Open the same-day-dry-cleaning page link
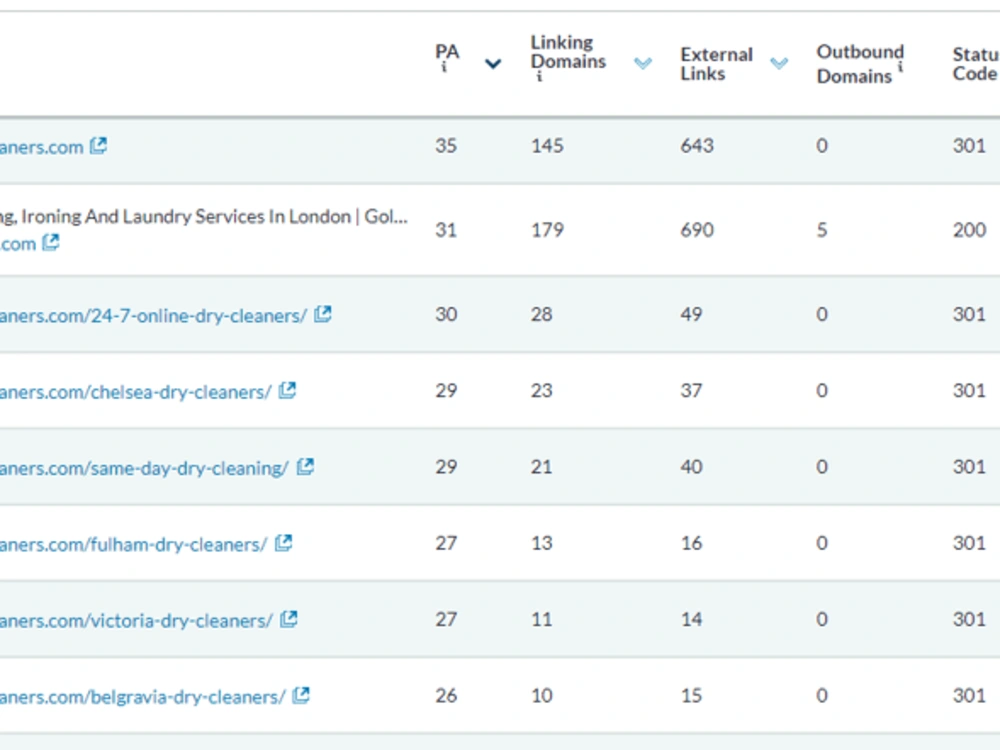Screen dimensions: 1000x750 [145, 468]
